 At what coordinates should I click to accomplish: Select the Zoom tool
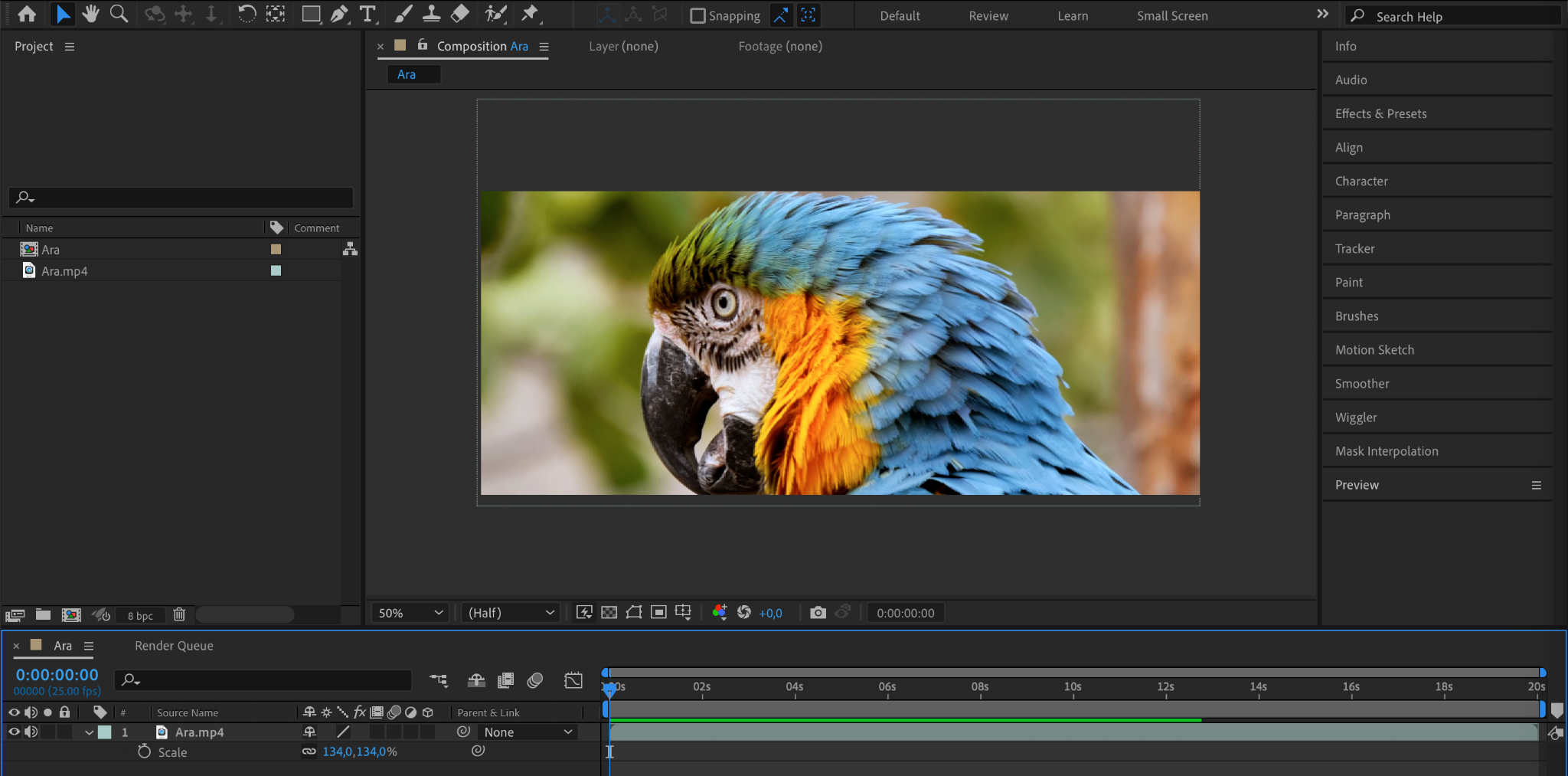pyautogui.click(x=119, y=14)
